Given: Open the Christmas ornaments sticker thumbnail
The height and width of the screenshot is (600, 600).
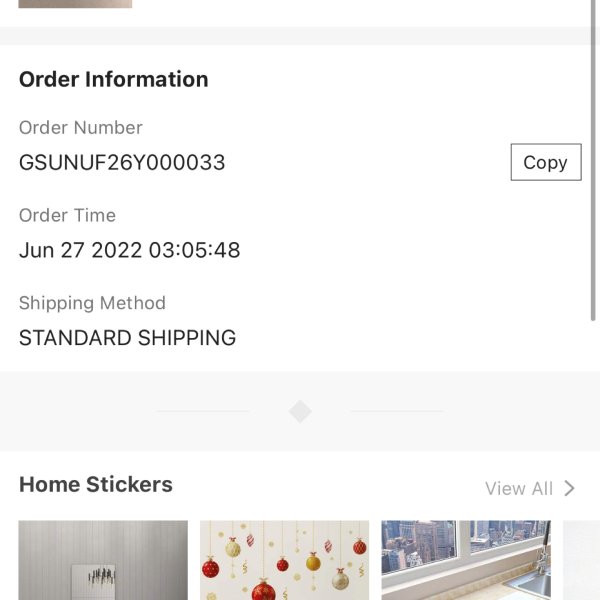Looking at the screenshot, I should coord(284,560).
